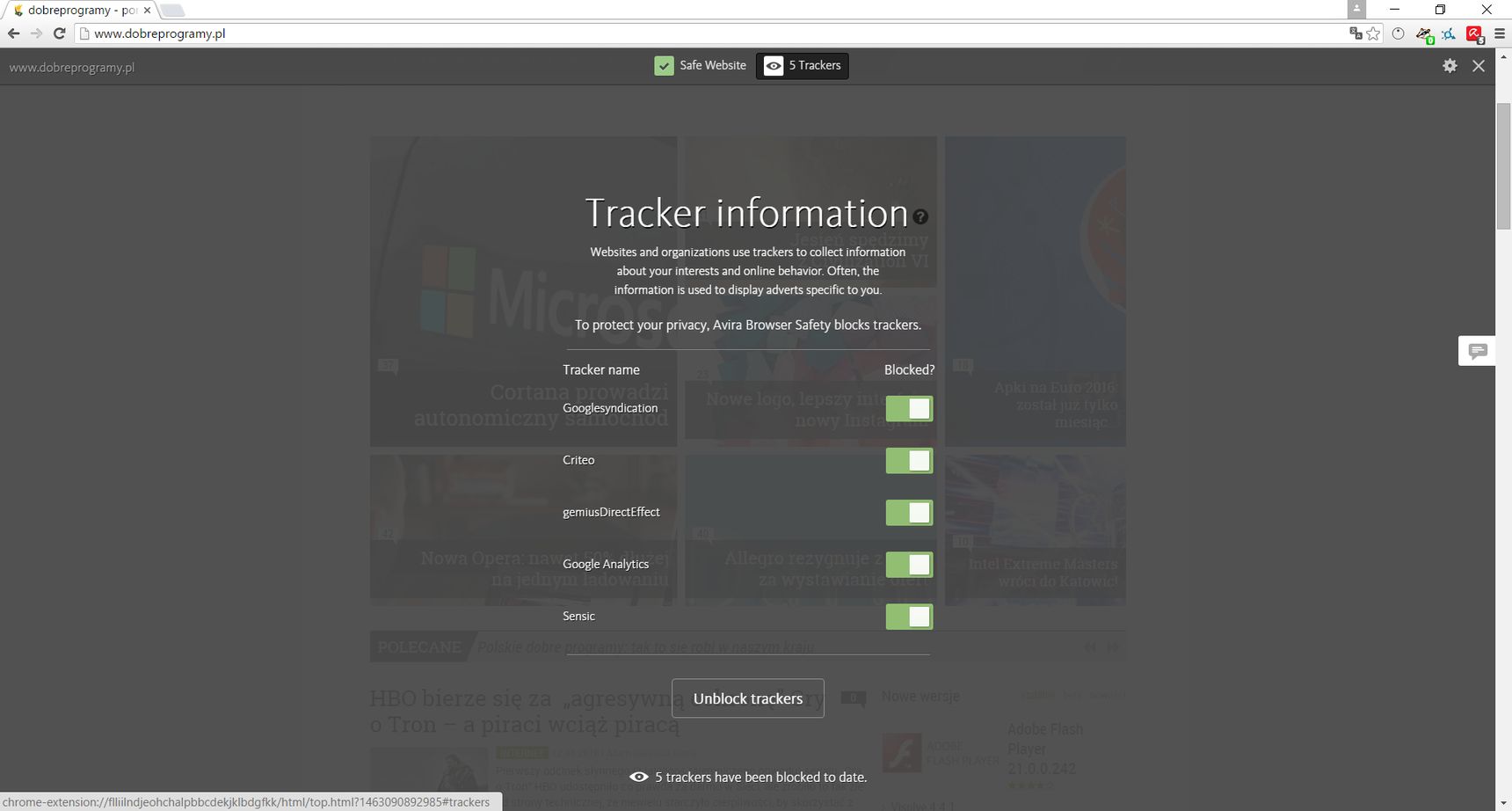The height and width of the screenshot is (811, 1512).
Task: Click the green Safe Website checkmark icon
Action: pyautogui.click(x=665, y=66)
